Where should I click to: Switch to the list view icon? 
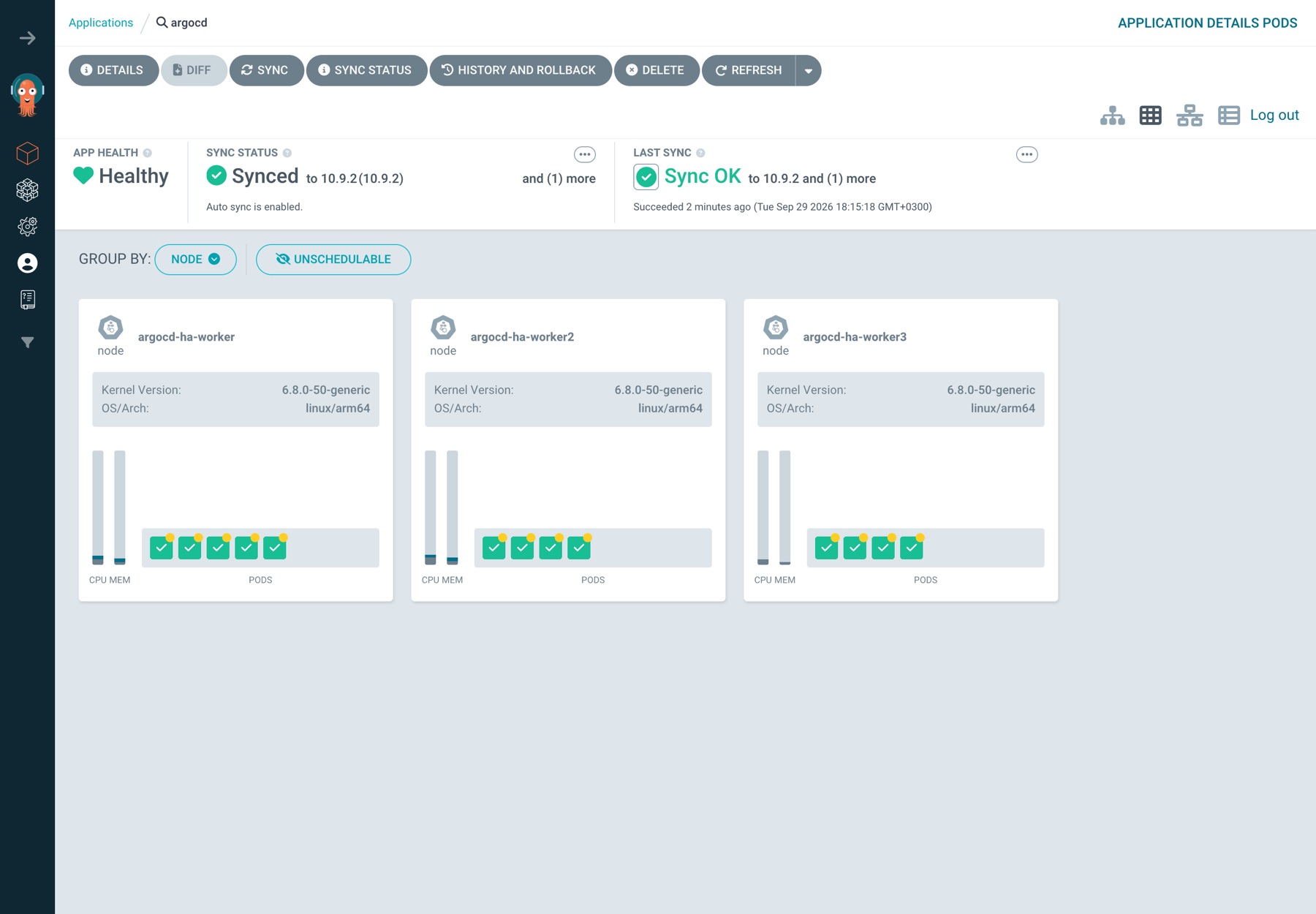[1229, 116]
